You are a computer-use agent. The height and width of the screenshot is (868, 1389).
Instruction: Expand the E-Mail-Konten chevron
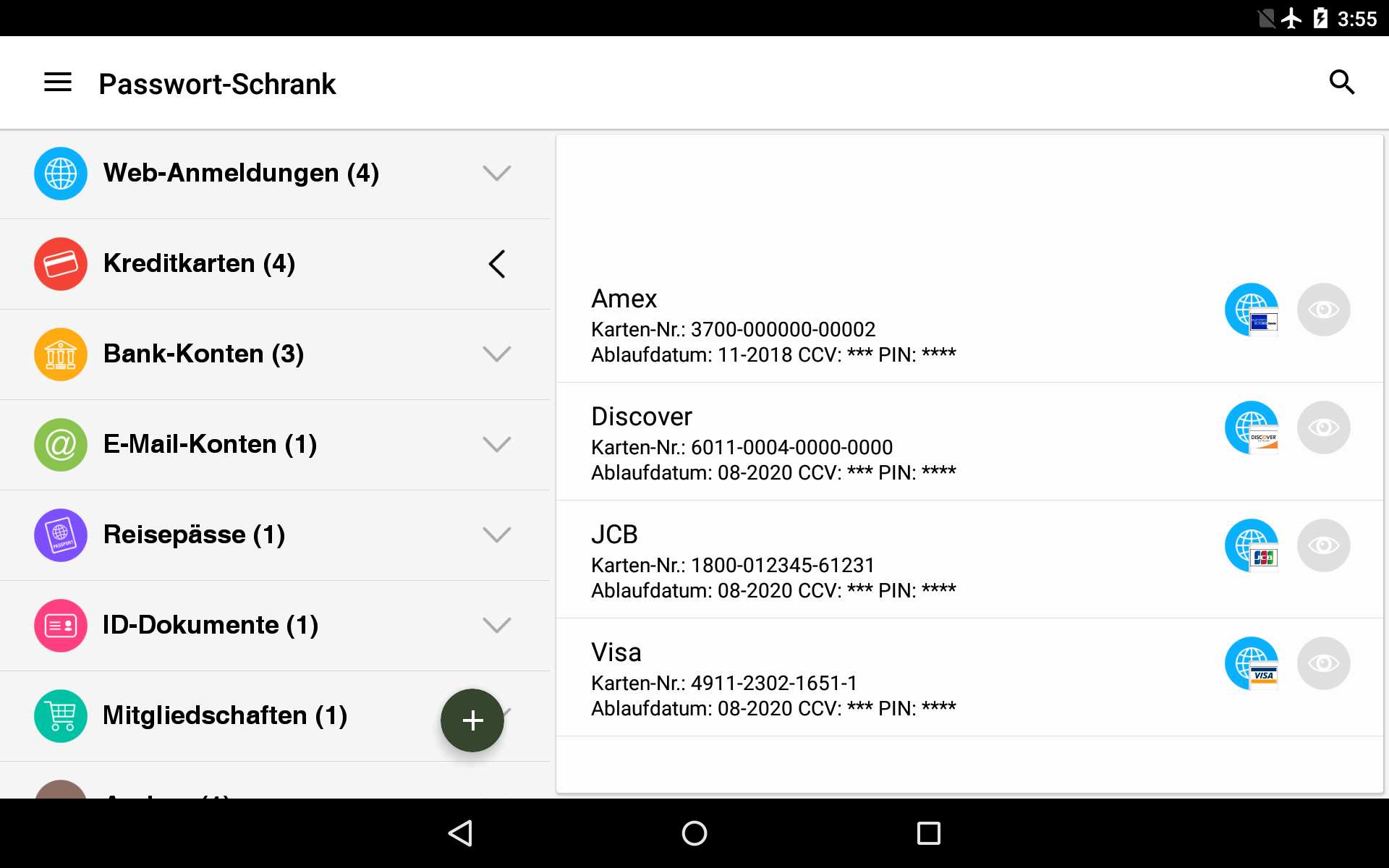click(497, 445)
